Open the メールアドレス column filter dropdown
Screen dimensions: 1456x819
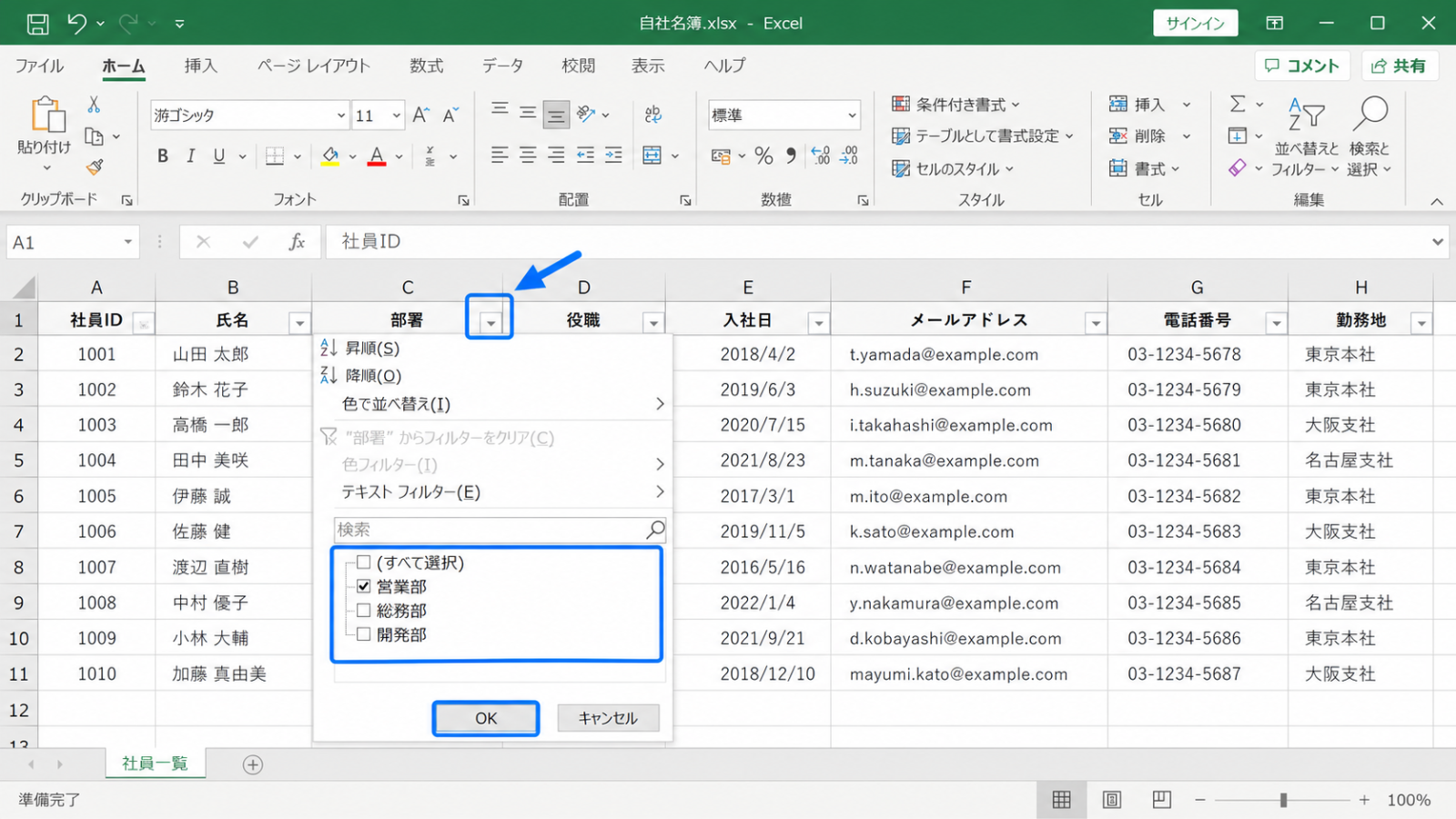point(1096,322)
